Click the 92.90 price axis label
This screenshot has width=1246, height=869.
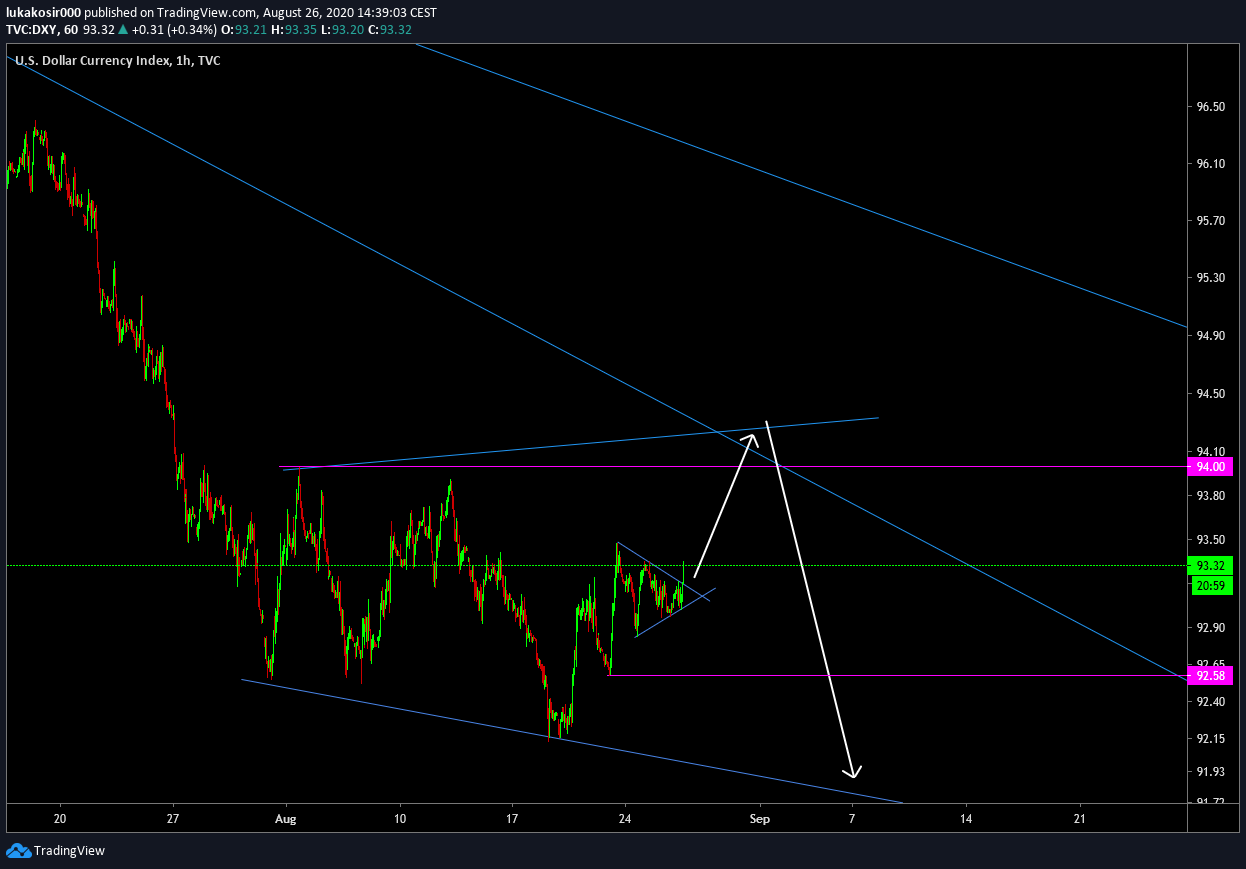[x=1210, y=628]
